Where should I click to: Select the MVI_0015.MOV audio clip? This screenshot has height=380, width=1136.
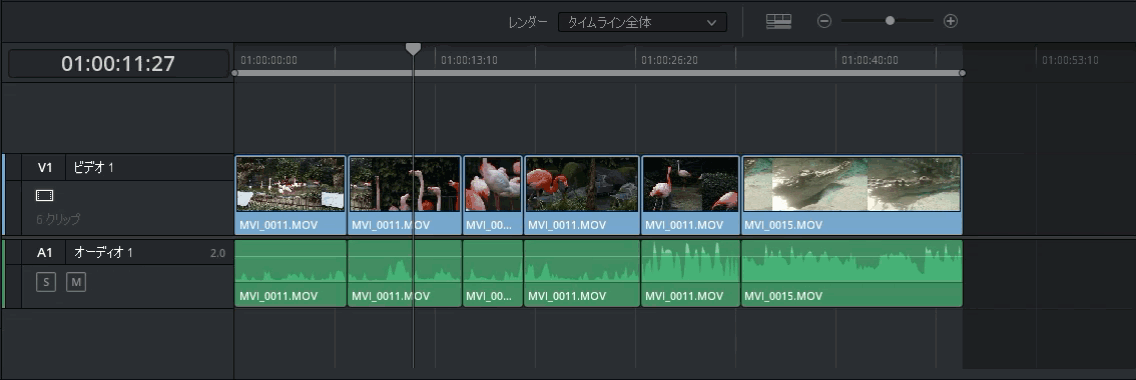852,274
